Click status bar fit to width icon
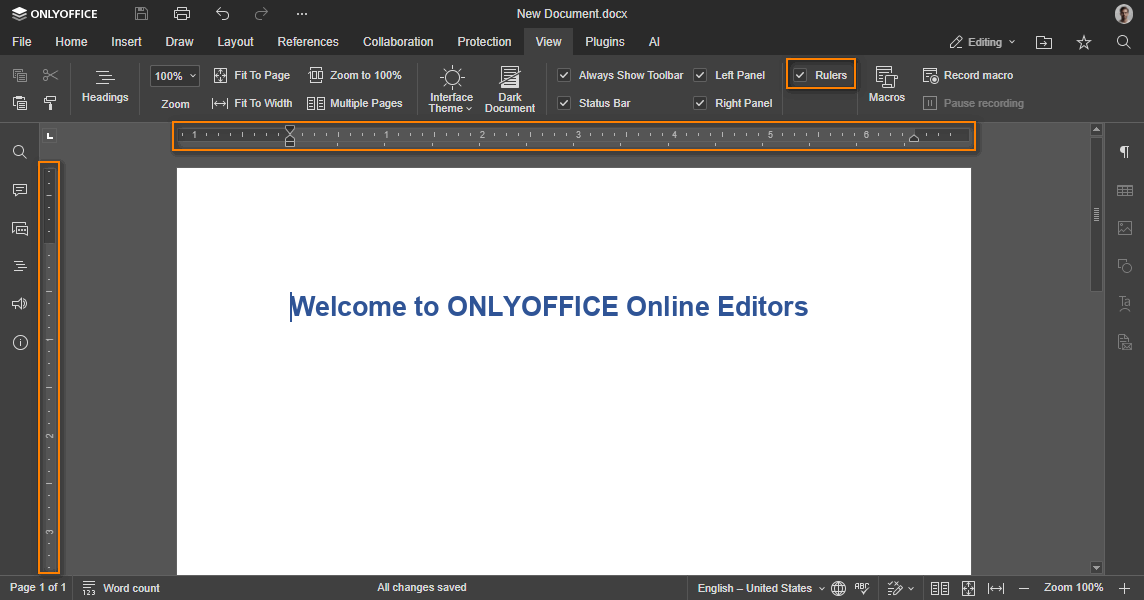This screenshot has height=600, width=1144. pos(996,588)
